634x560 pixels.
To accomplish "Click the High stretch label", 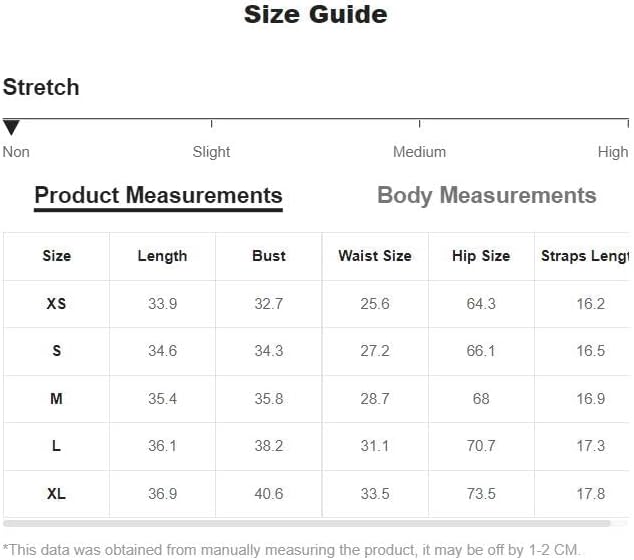I will click(613, 152).
